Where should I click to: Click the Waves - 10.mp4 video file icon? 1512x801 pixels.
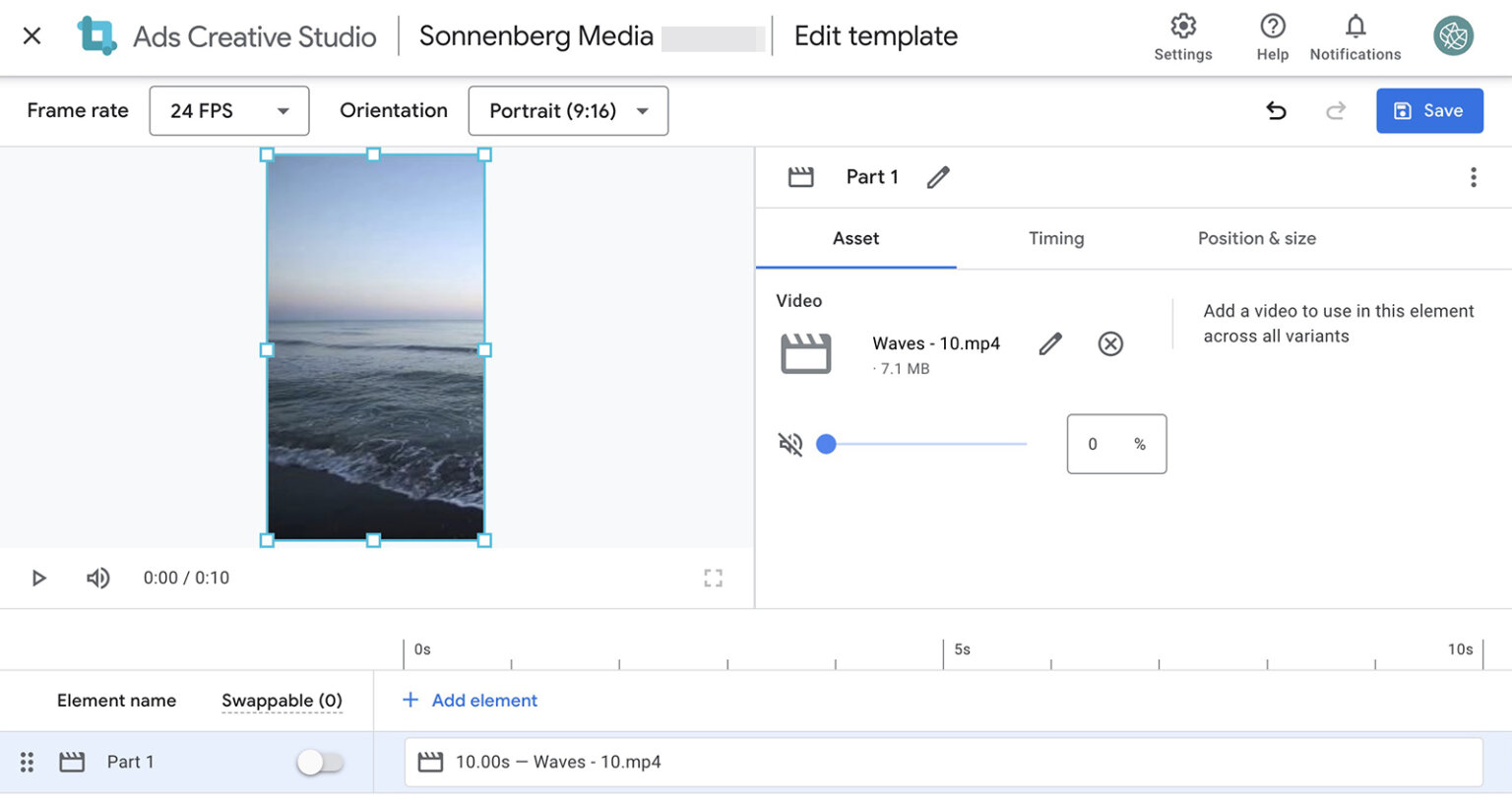click(806, 353)
